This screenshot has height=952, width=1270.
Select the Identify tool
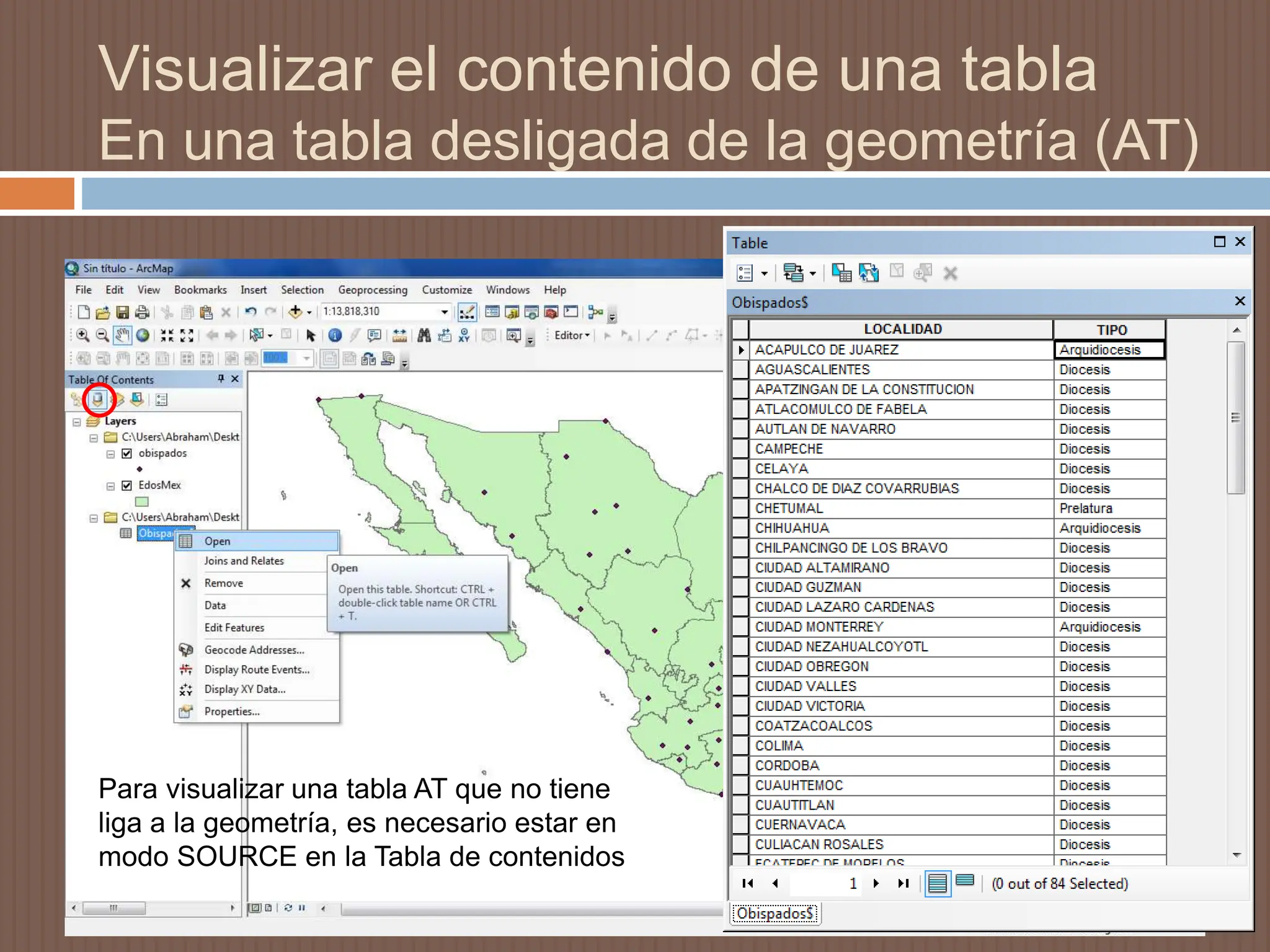(335, 335)
